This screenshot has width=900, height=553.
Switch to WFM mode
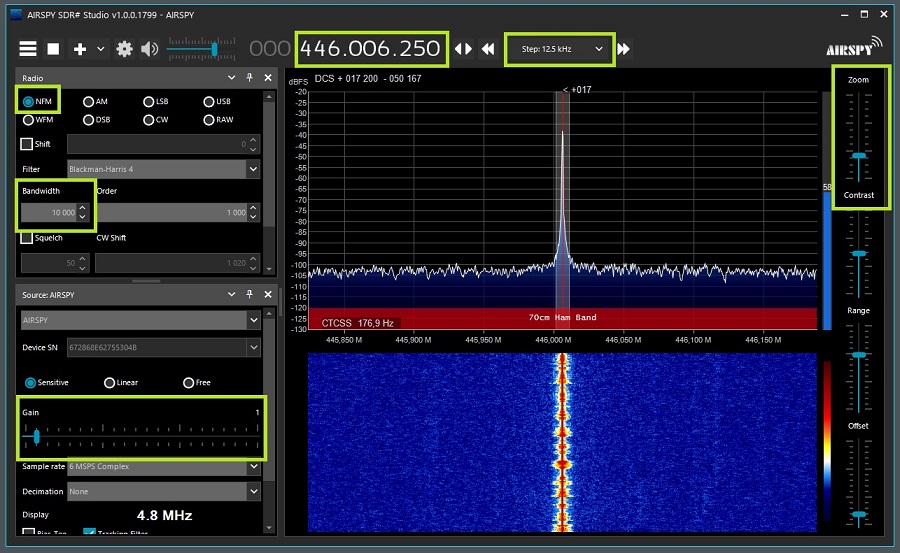(x=29, y=120)
